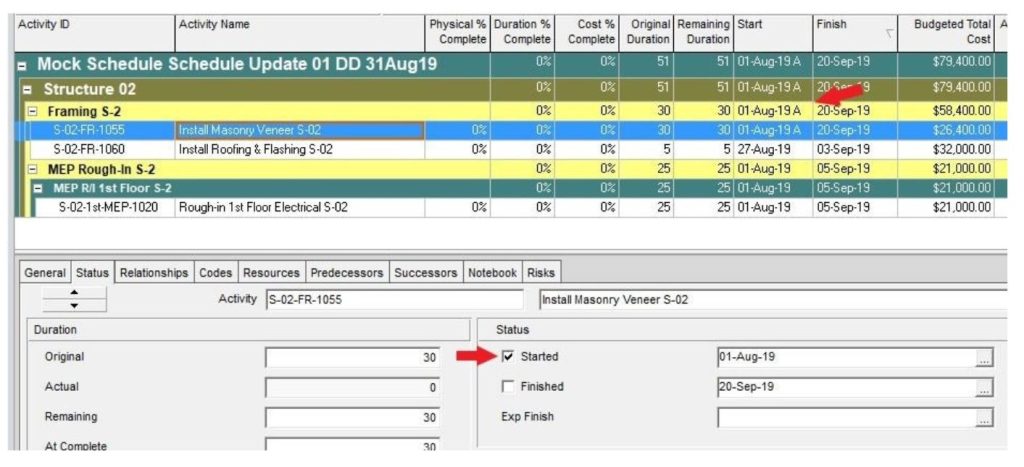Click the At Complete duration field
This screenshot has width=1024, height=467.
coord(353,445)
